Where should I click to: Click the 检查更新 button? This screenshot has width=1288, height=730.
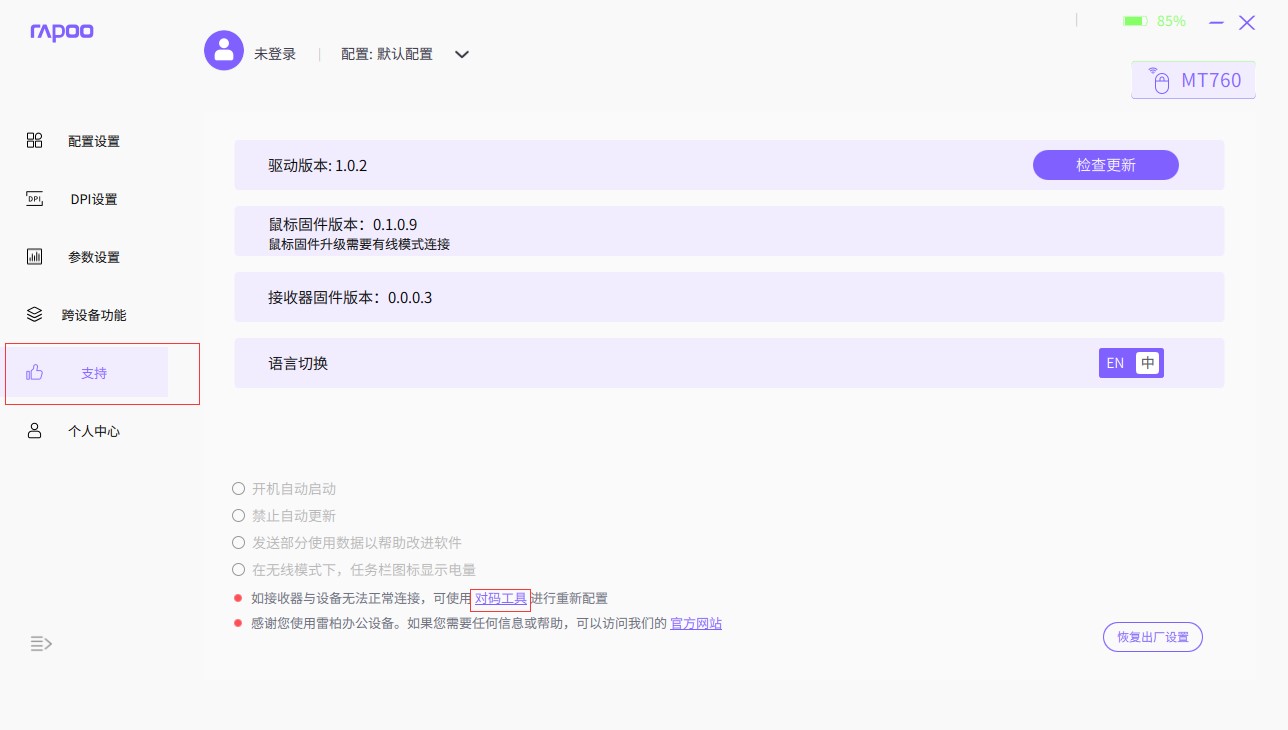click(1105, 165)
